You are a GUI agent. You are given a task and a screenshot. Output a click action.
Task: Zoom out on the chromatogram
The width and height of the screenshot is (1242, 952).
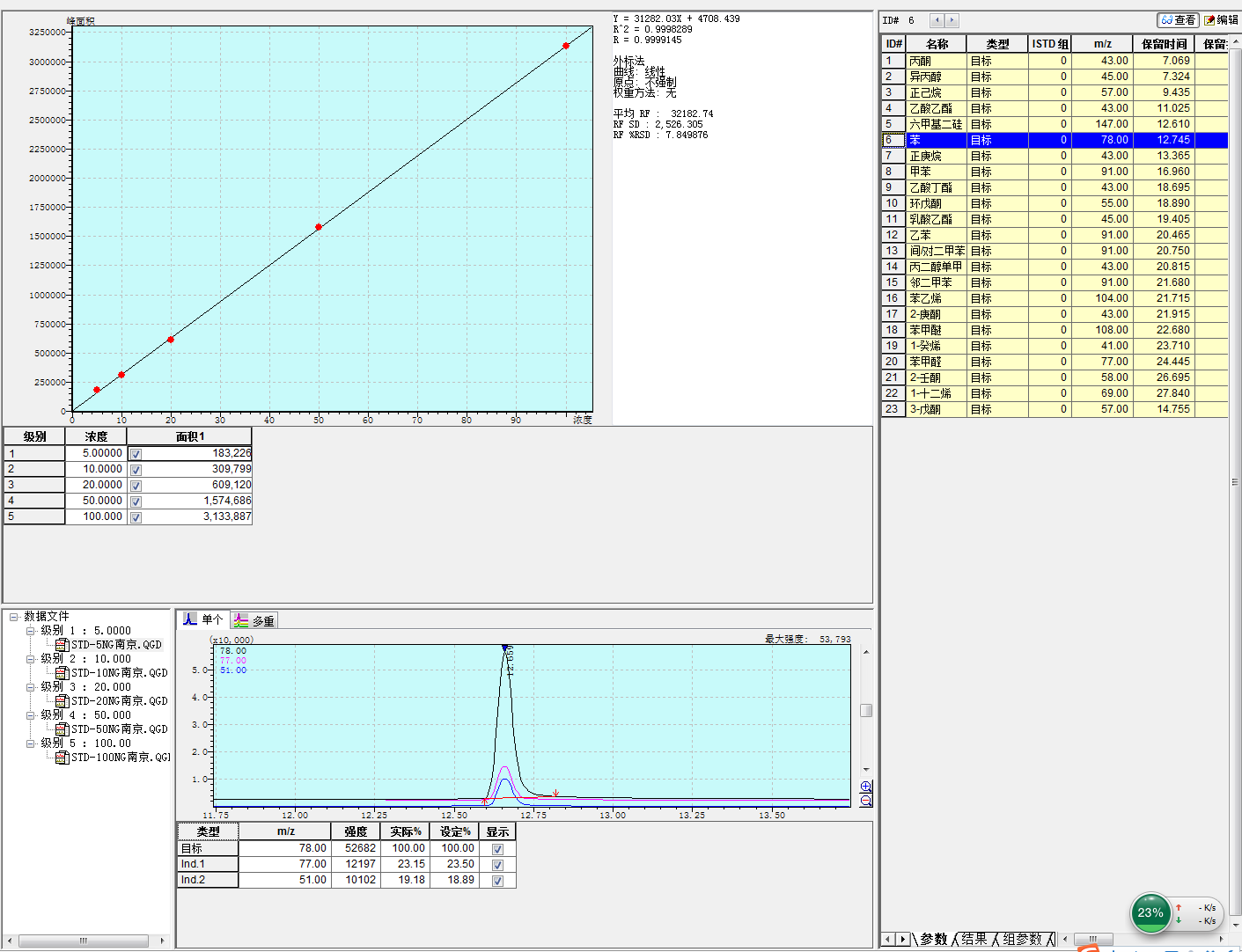click(866, 800)
